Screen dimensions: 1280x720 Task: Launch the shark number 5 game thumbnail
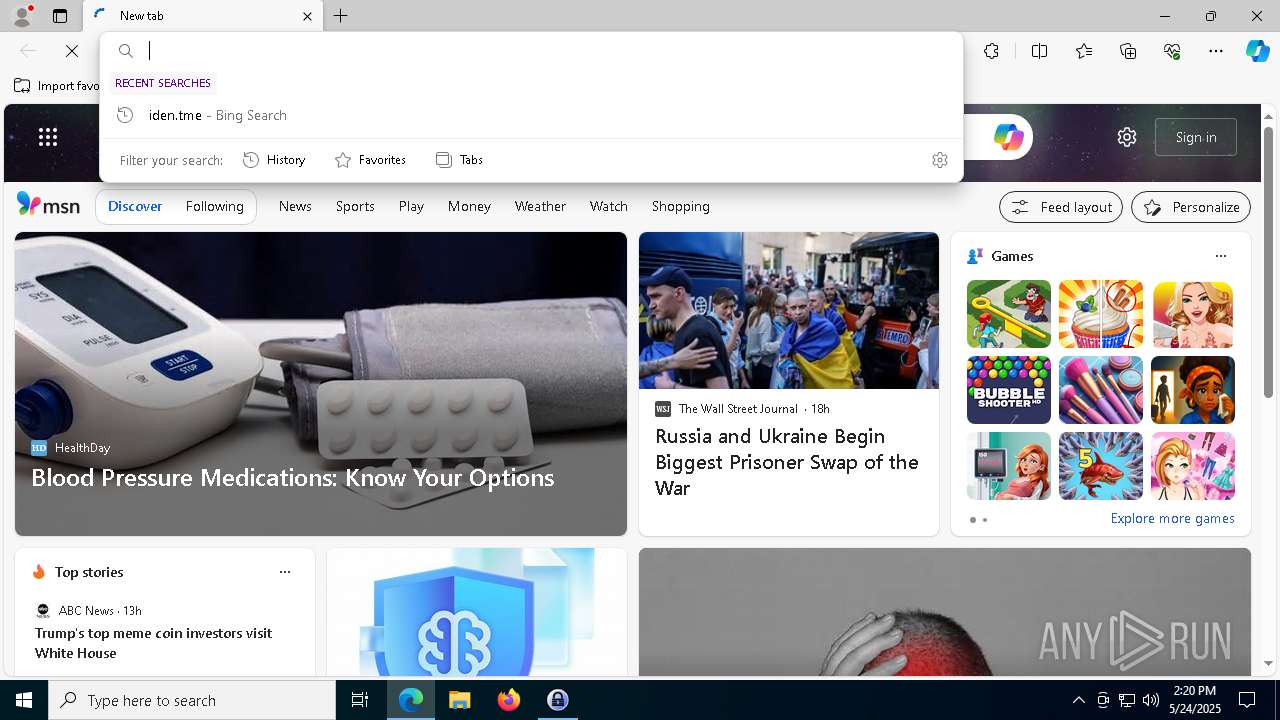[1100, 466]
